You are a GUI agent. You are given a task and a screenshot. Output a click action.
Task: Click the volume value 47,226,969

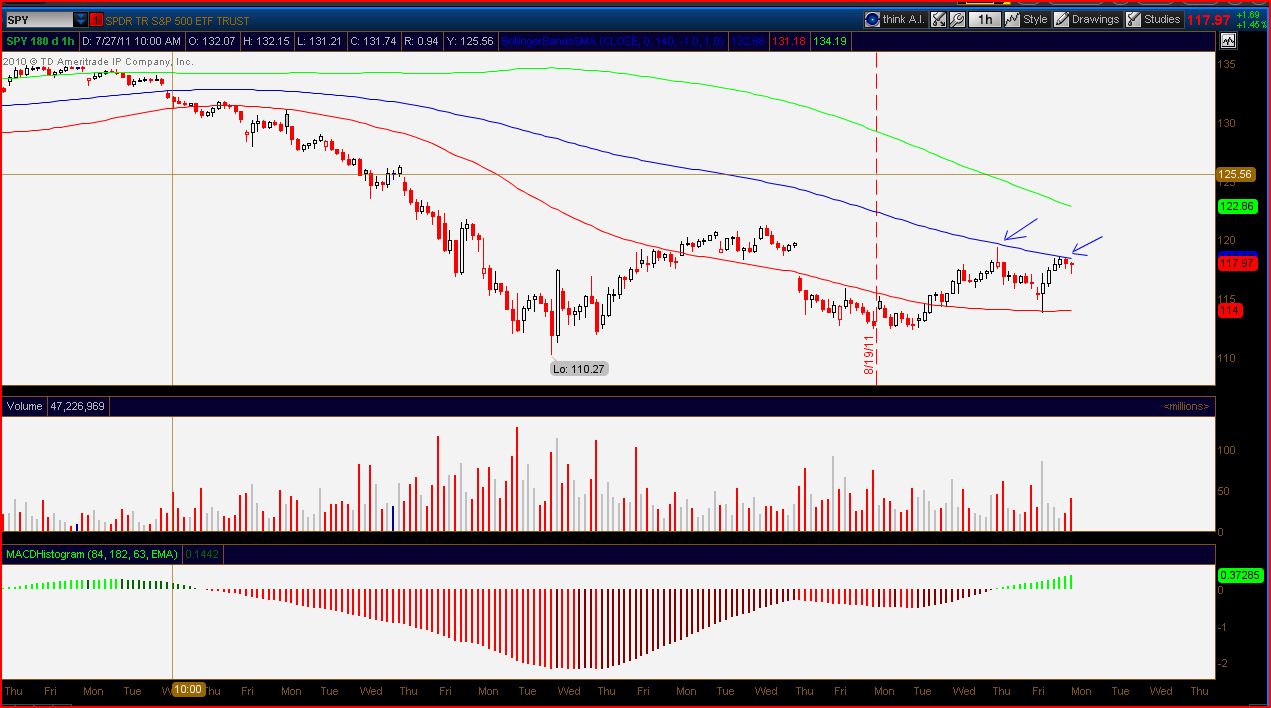[77, 406]
